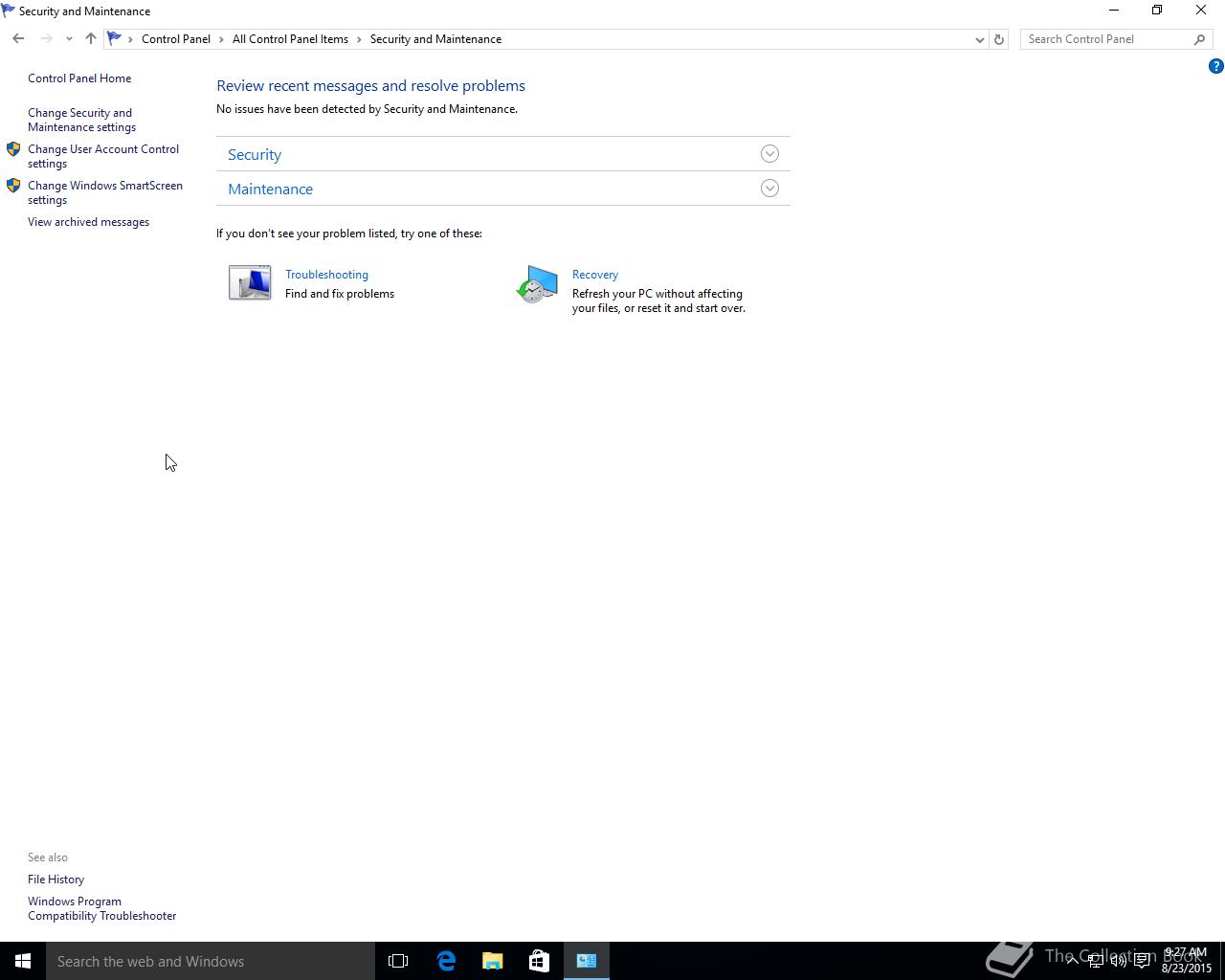Viewport: 1225px width, 980px height.
Task: Select the Control Panel taskbar button
Action: click(x=587, y=961)
